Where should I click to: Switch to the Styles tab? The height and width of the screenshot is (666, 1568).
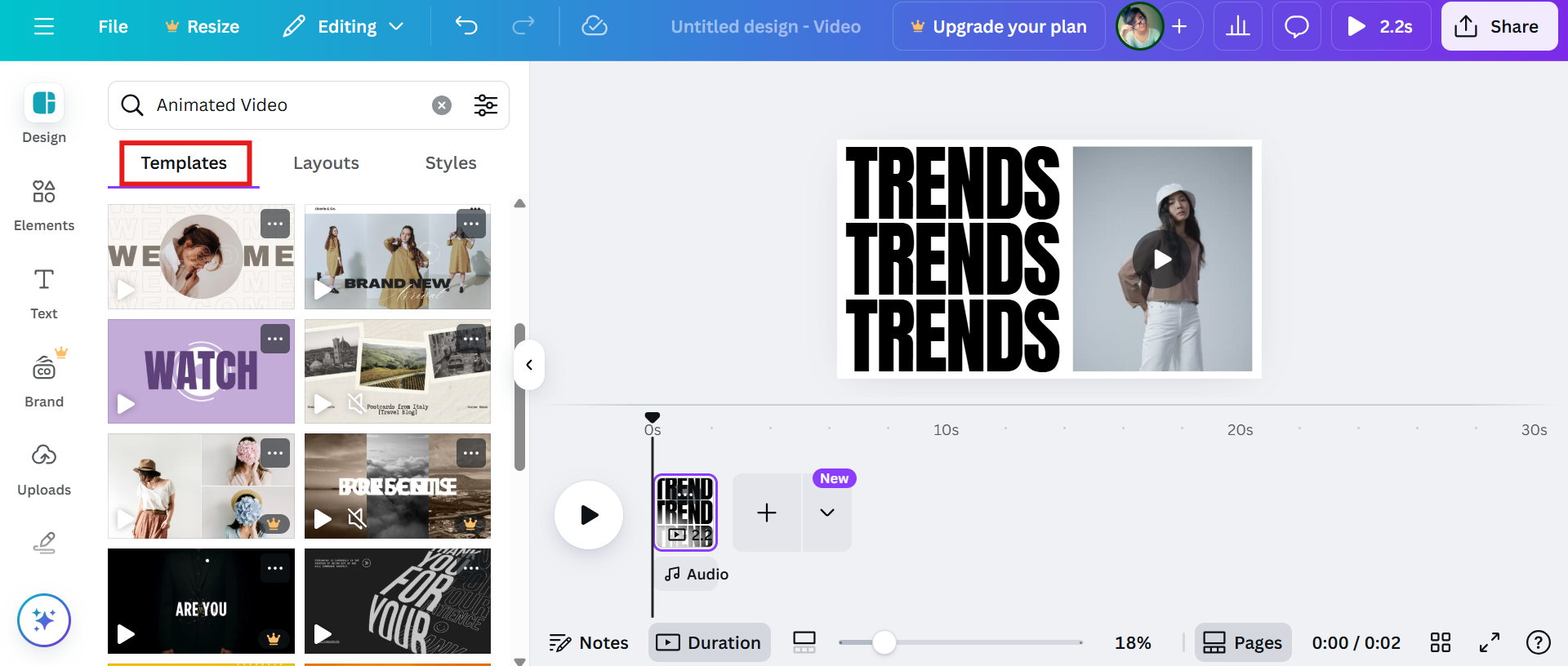coord(451,163)
